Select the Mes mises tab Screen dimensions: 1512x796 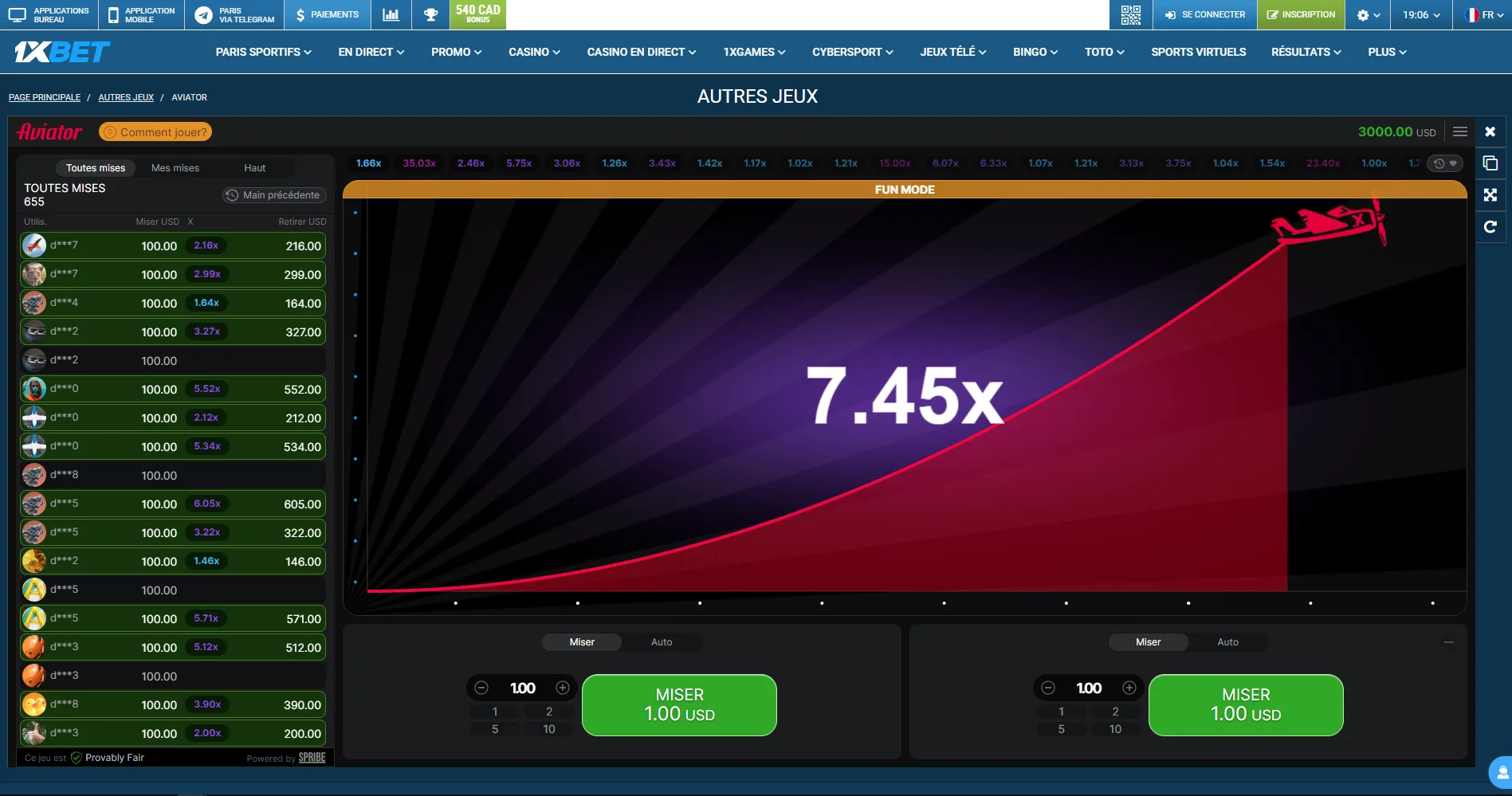point(175,168)
